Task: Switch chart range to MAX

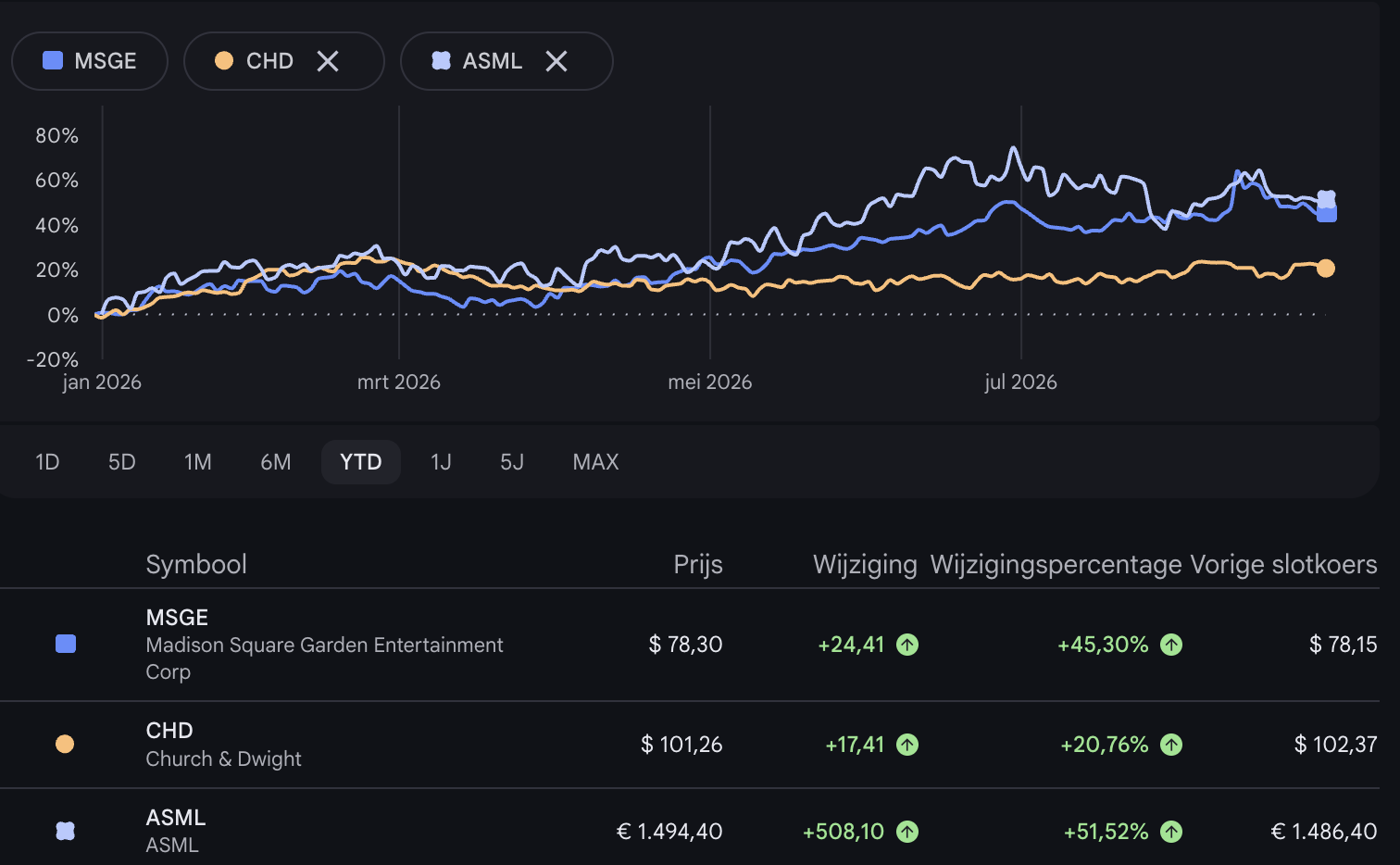Action: (596, 462)
